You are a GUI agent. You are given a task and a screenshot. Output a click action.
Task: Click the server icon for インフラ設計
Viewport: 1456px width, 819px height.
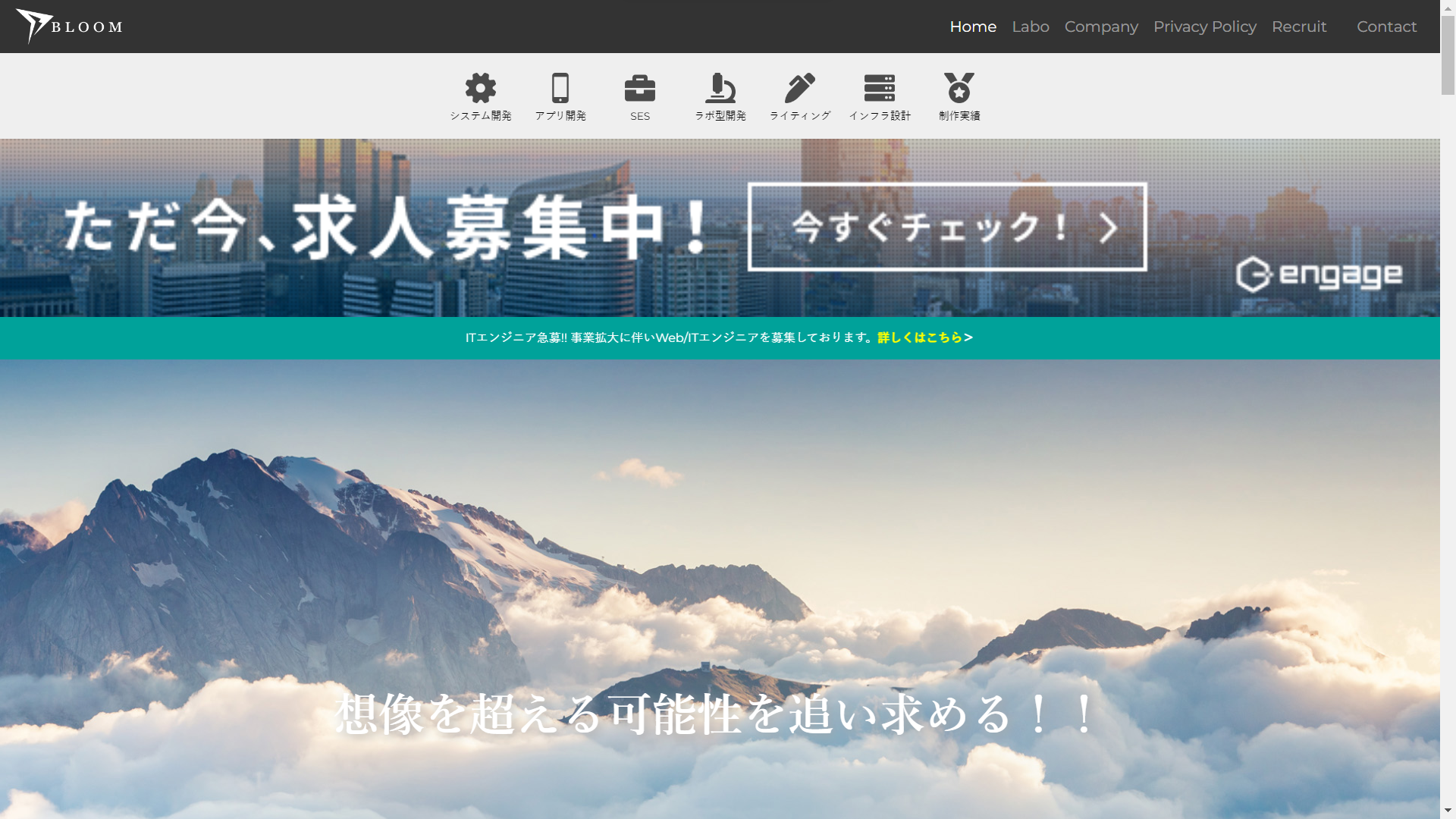pyautogui.click(x=879, y=89)
